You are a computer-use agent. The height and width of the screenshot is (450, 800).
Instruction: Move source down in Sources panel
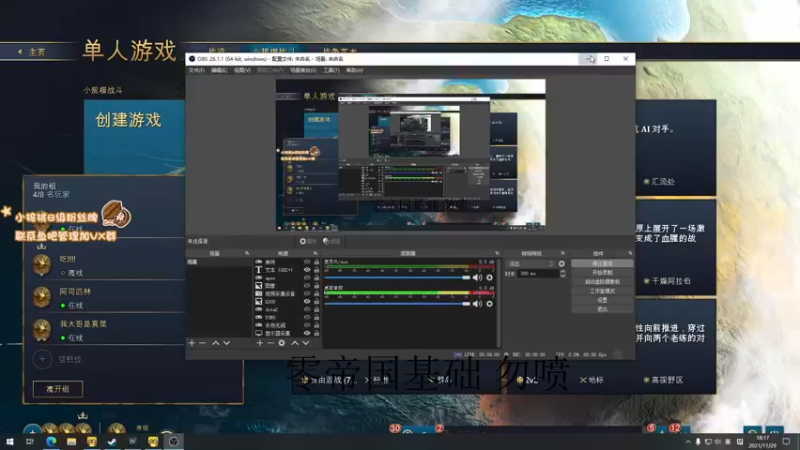(x=306, y=343)
